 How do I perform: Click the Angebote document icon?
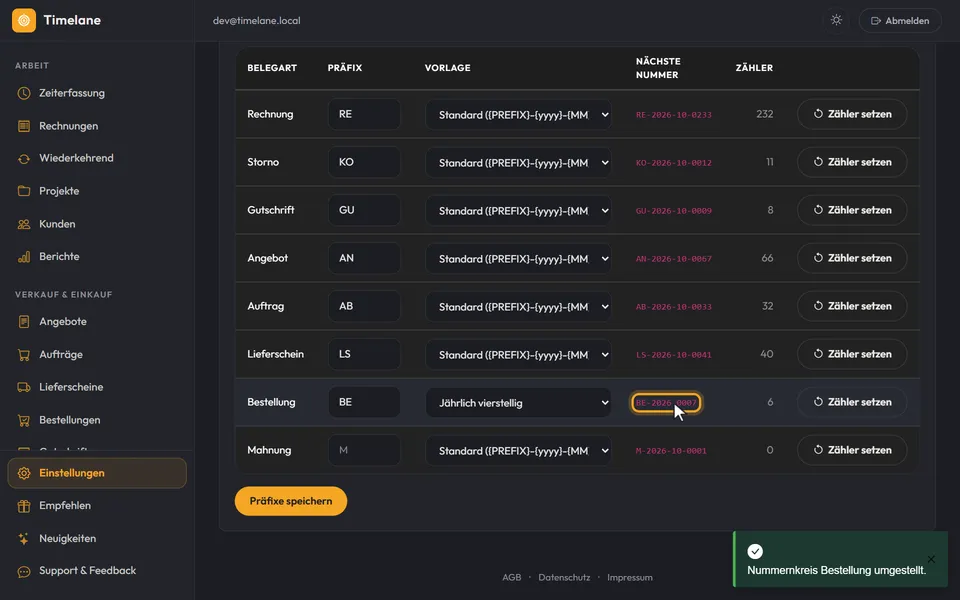pyautogui.click(x=24, y=321)
